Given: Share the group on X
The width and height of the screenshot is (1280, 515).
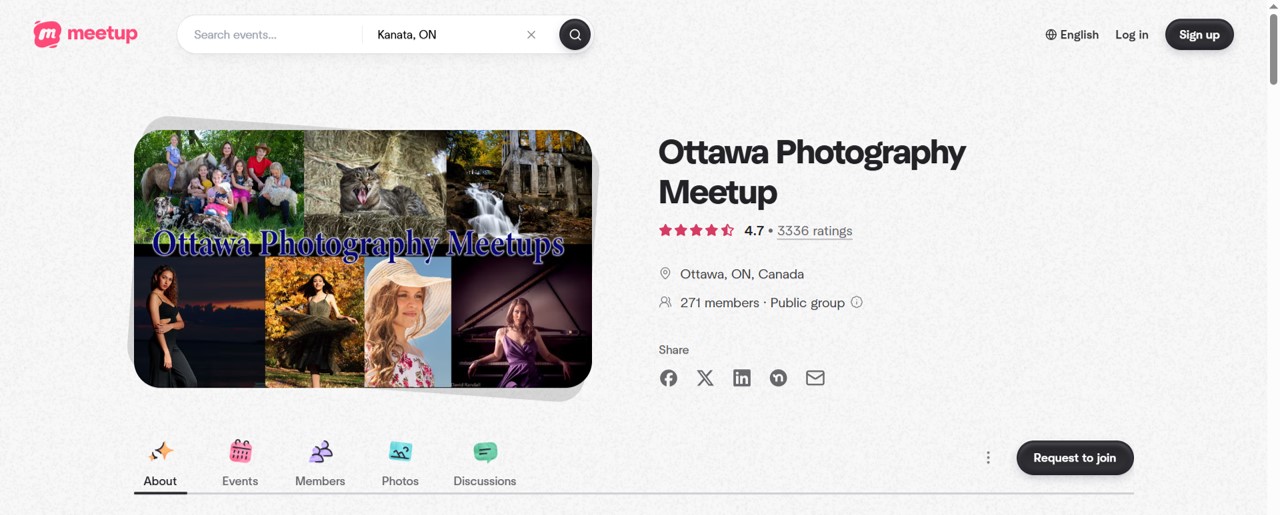Looking at the screenshot, I should pyautogui.click(x=705, y=378).
